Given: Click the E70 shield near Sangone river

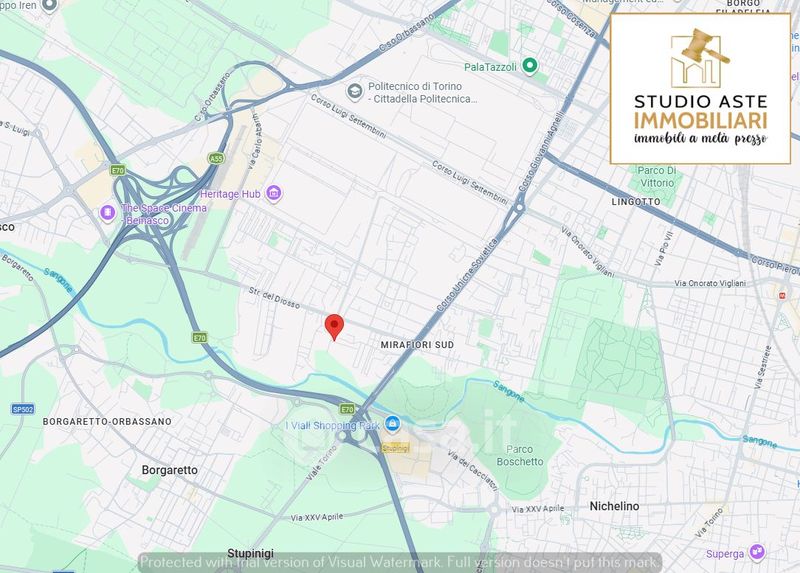Looking at the screenshot, I should click(x=199, y=337).
